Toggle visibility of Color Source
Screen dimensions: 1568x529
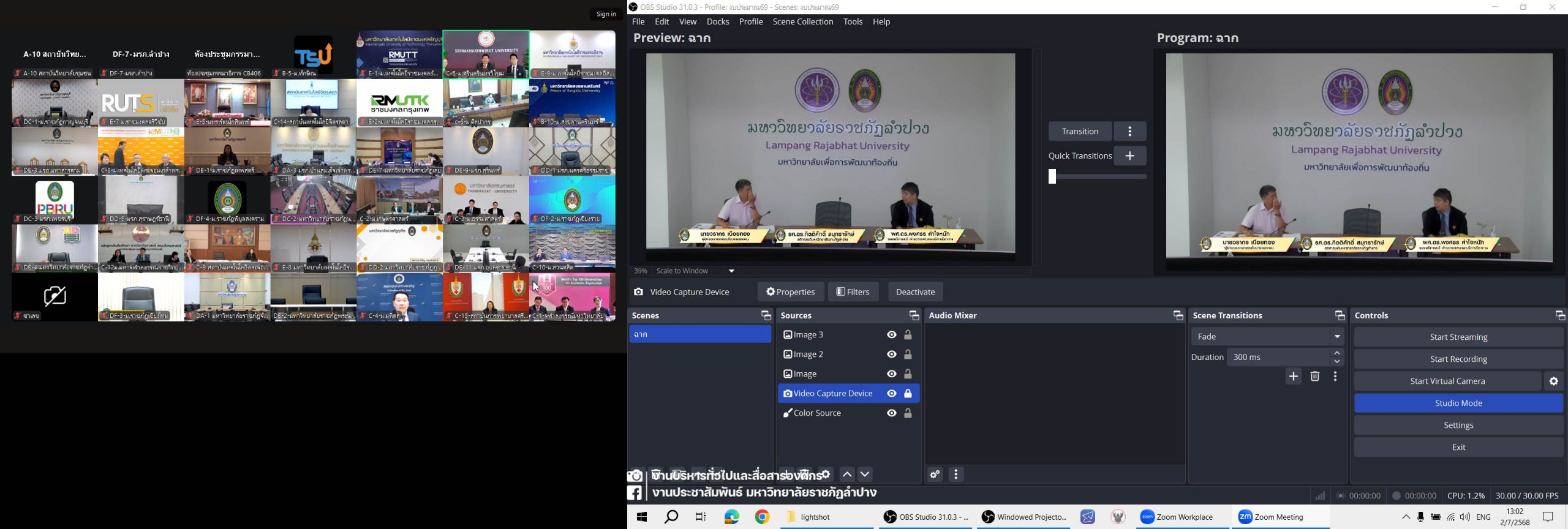[892, 413]
